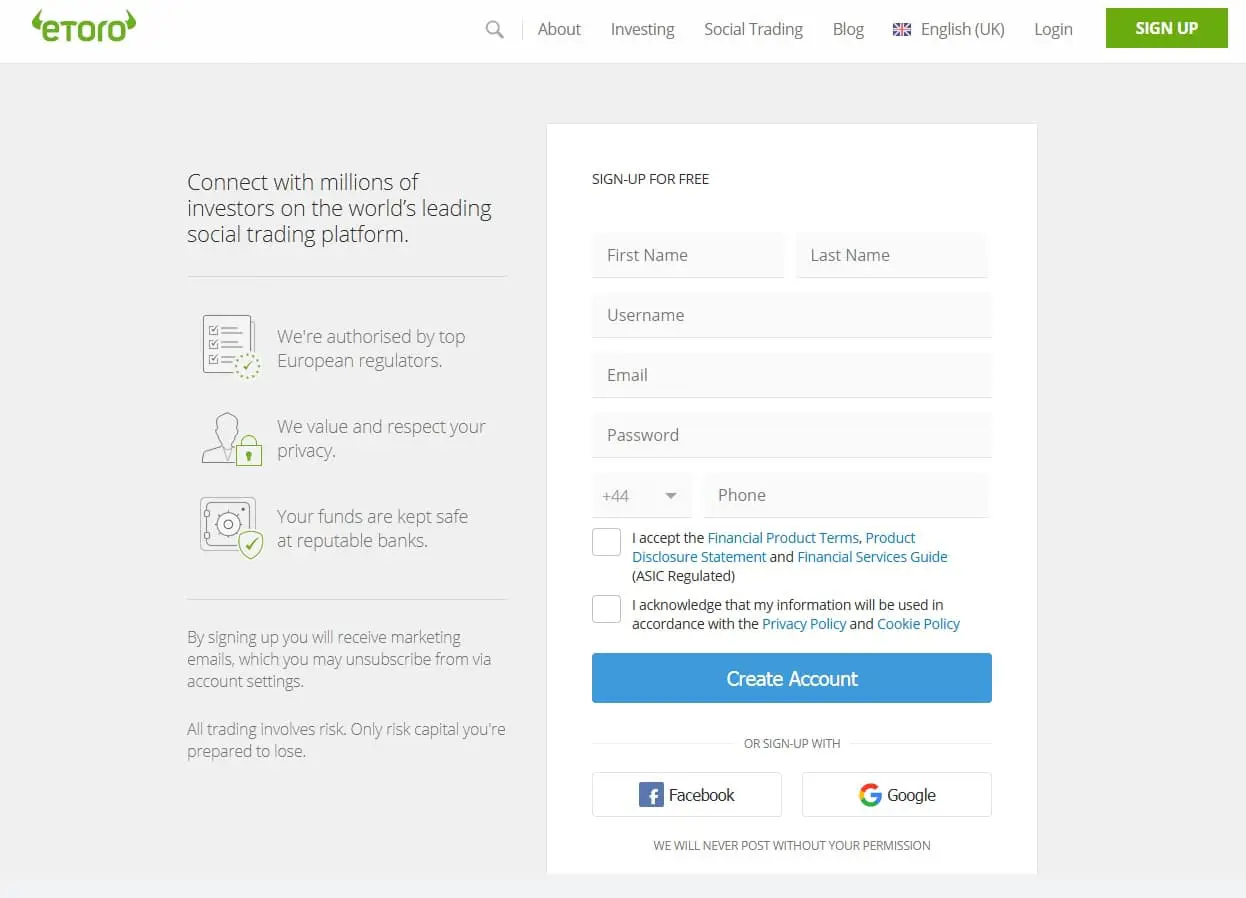This screenshot has height=898, width=1246.
Task: Open the Social Trading menu item
Action: coord(753,29)
